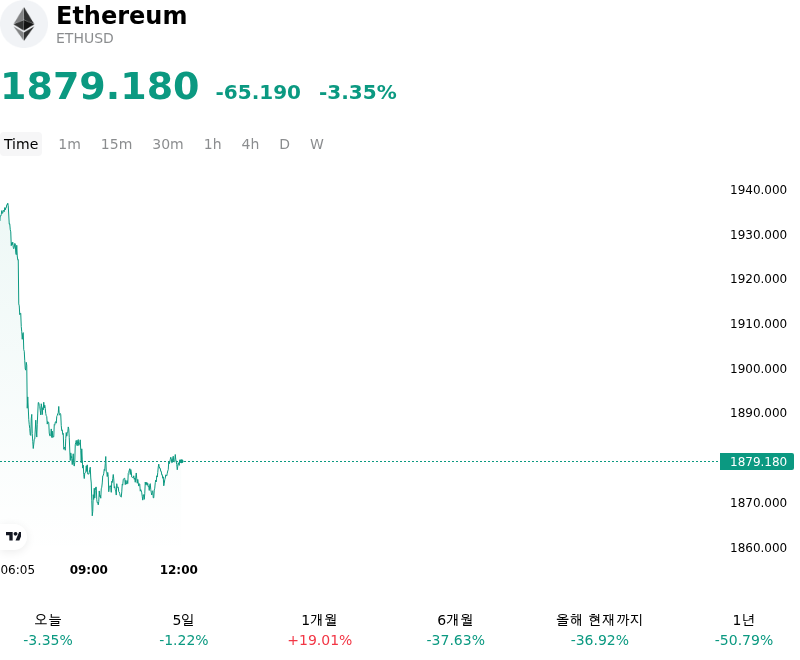This screenshot has width=800, height=660.
Task: Click the ETHUSD ticker symbol
Action: (x=85, y=38)
